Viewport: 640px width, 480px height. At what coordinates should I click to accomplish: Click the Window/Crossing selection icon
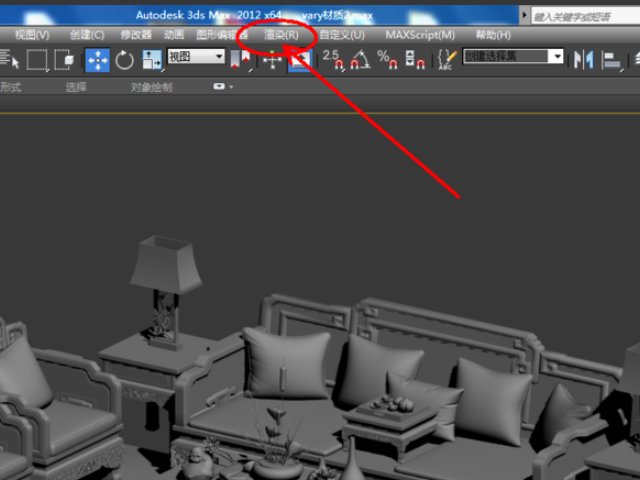65,60
